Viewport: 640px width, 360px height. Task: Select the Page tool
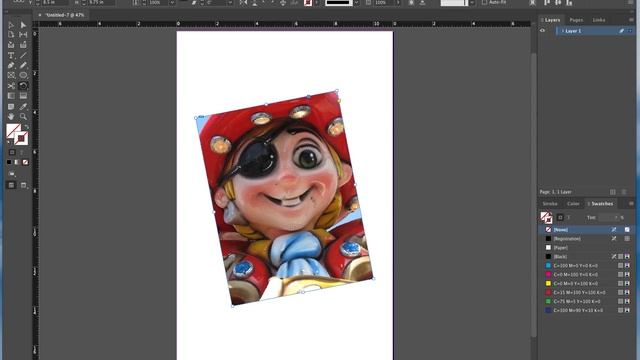click(11, 35)
